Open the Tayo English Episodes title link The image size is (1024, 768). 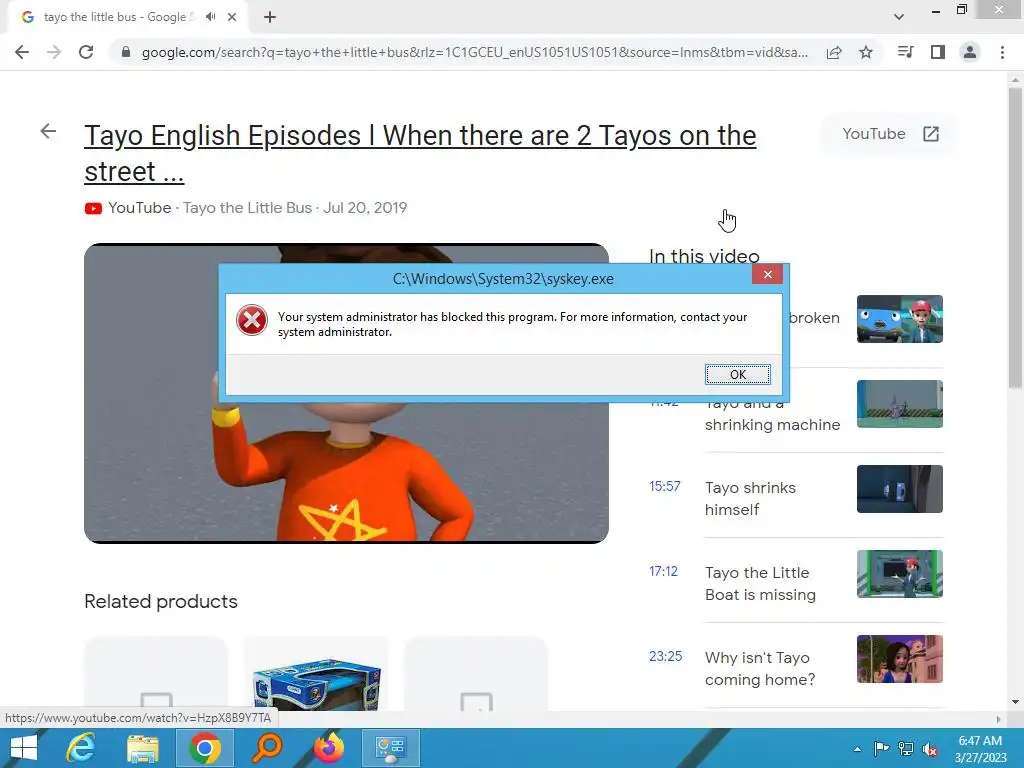[x=420, y=153]
